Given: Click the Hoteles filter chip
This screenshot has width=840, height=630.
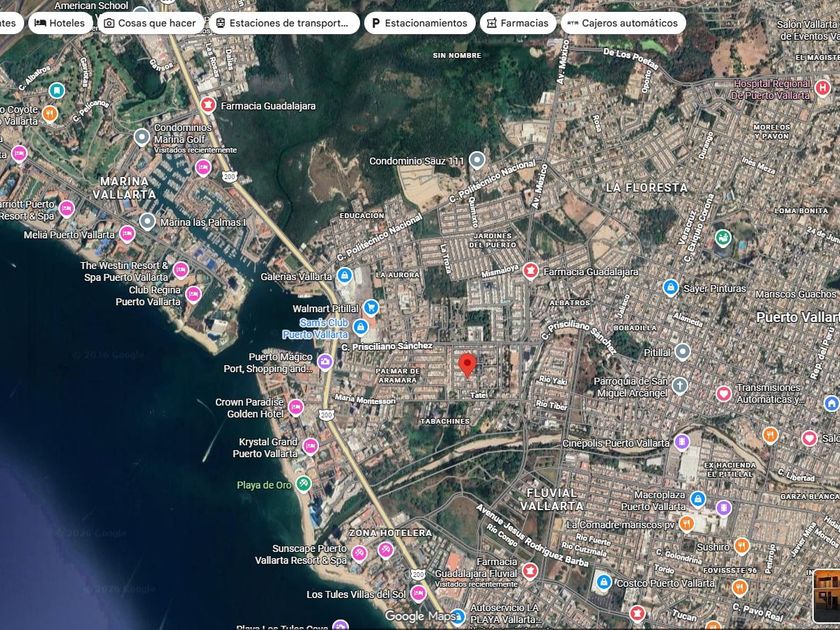Looking at the screenshot, I should 60,23.
